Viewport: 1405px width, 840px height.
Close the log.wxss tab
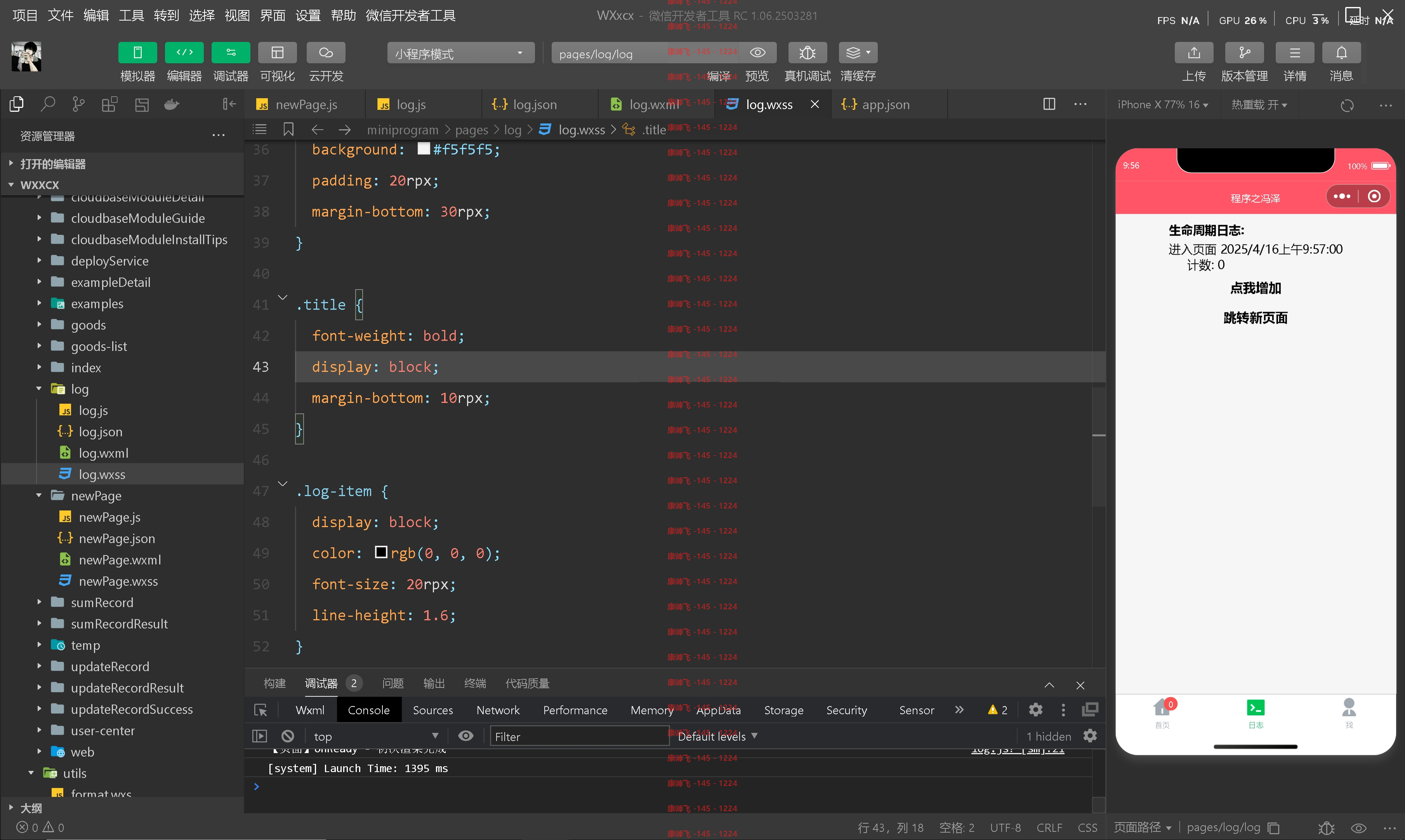click(815, 104)
